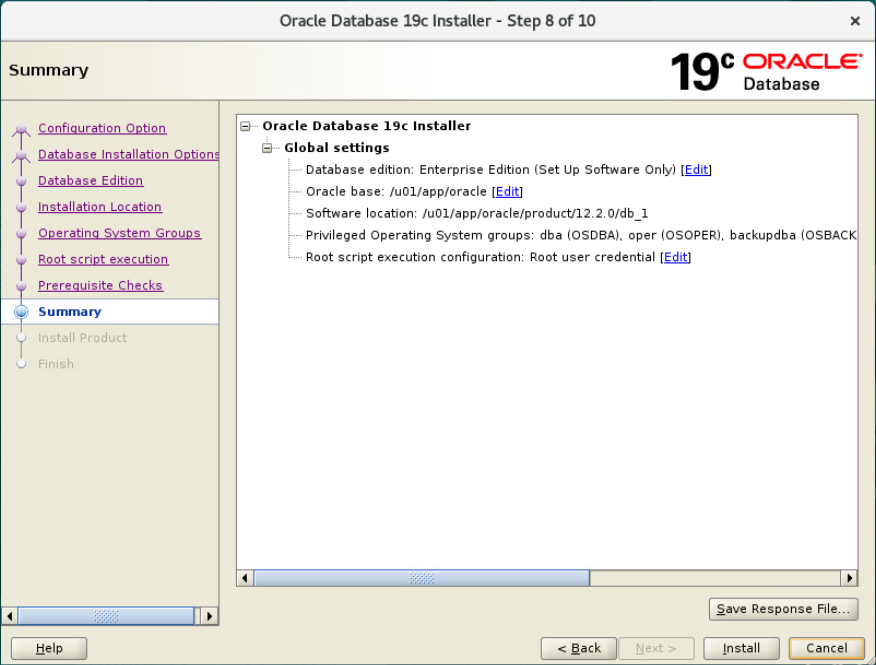Image resolution: width=876 pixels, height=665 pixels.
Task: Edit the Database edition setting
Action: click(696, 170)
